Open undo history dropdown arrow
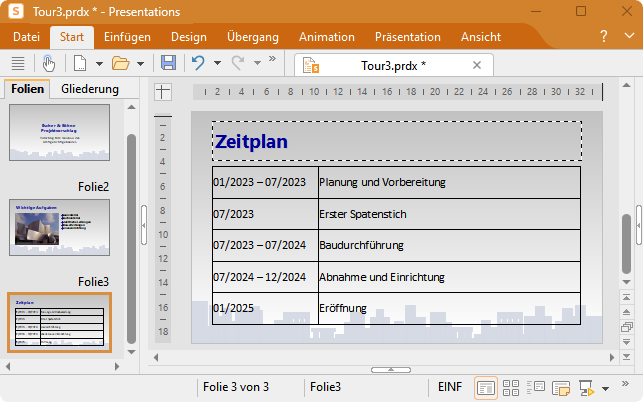 pos(217,63)
